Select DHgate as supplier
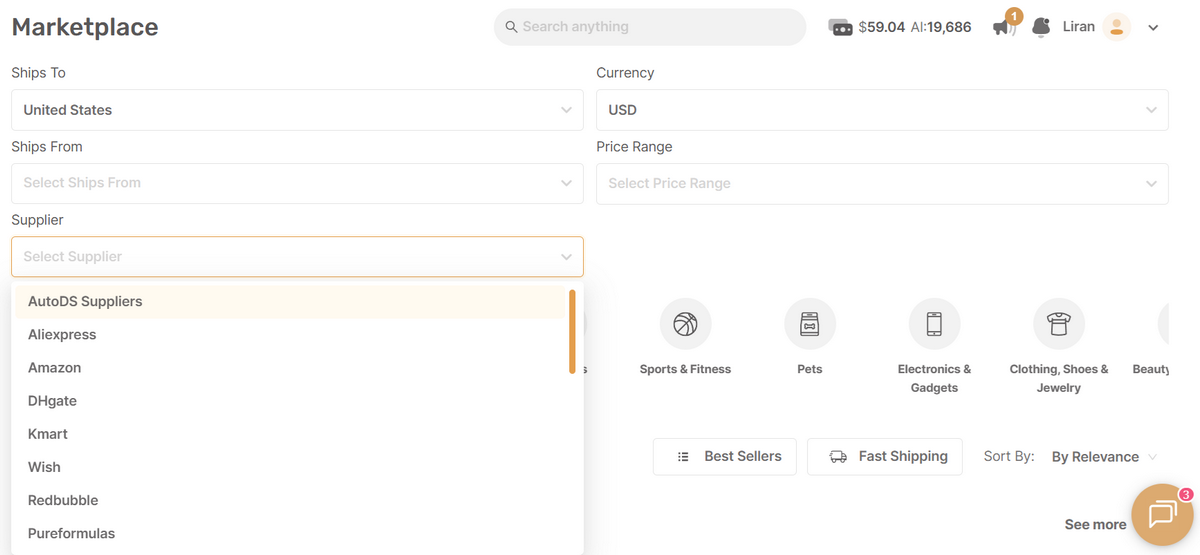The height and width of the screenshot is (555, 1200). [291, 400]
